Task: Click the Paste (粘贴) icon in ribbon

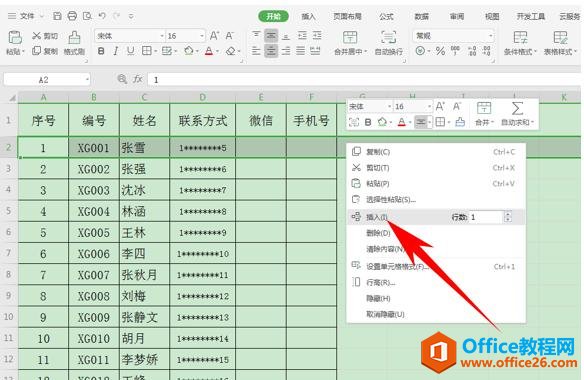Action: click(15, 38)
